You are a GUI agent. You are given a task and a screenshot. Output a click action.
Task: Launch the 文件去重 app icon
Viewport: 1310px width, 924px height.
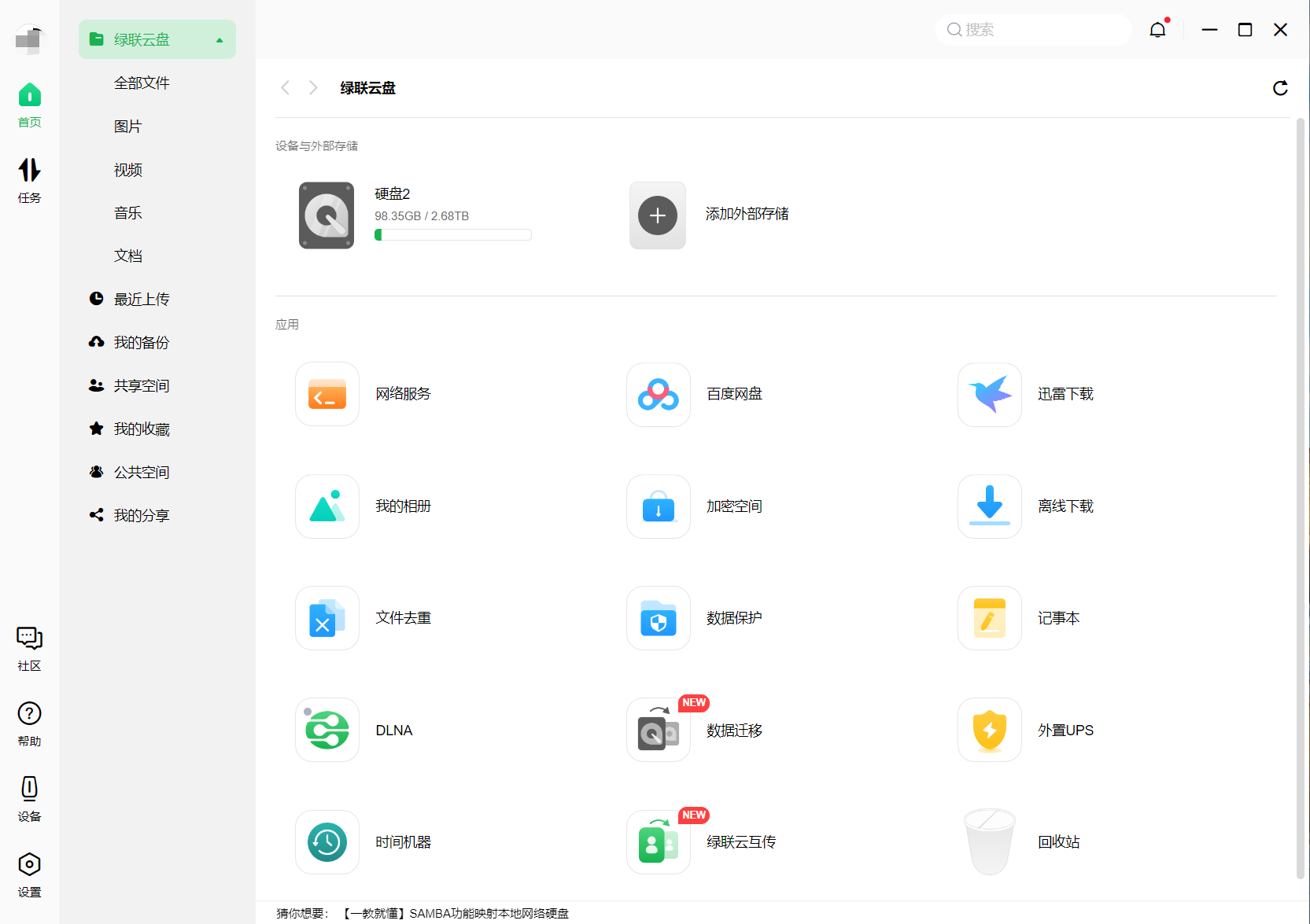pos(327,618)
